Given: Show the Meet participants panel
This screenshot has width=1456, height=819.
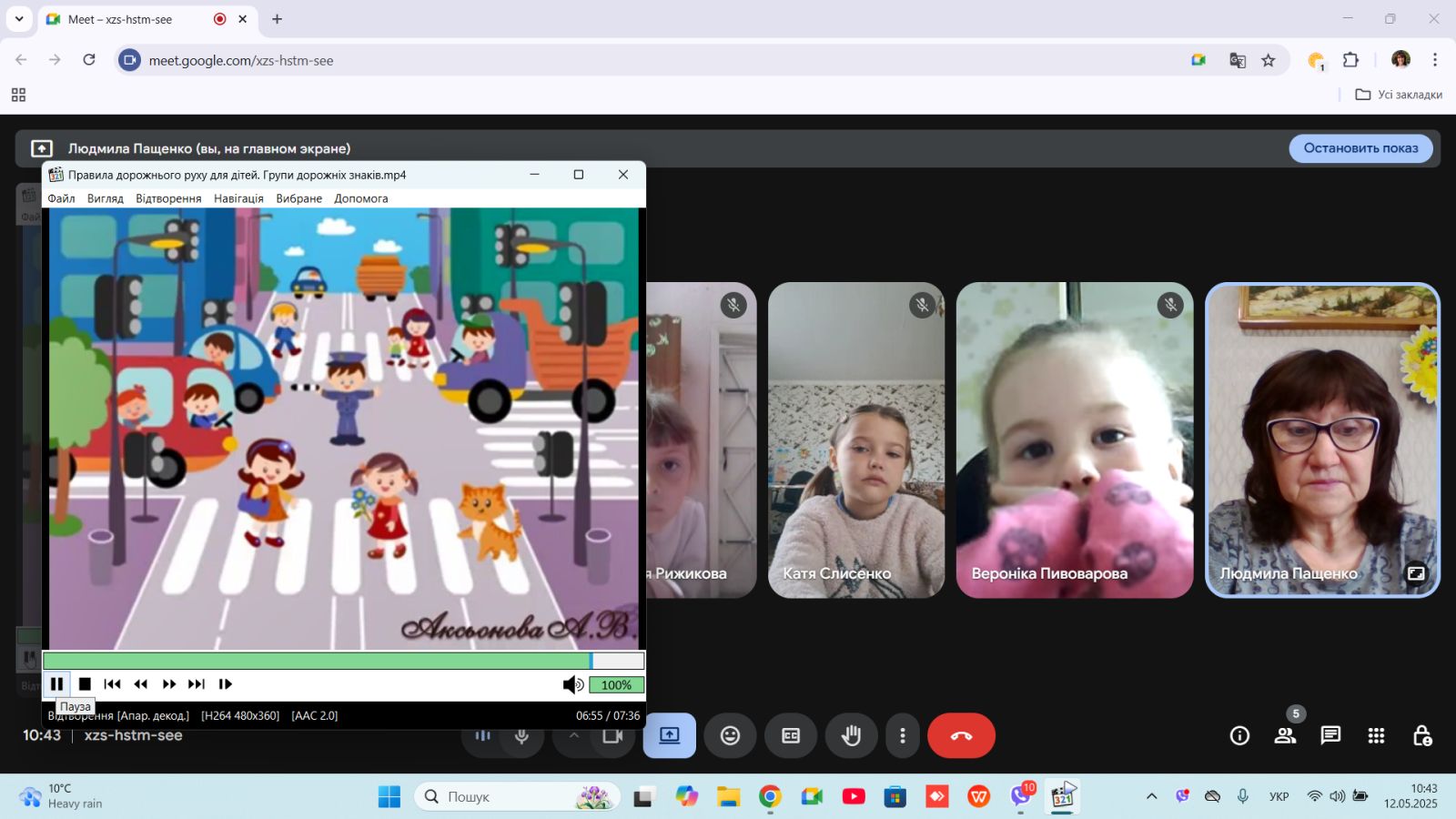Looking at the screenshot, I should [1285, 735].
